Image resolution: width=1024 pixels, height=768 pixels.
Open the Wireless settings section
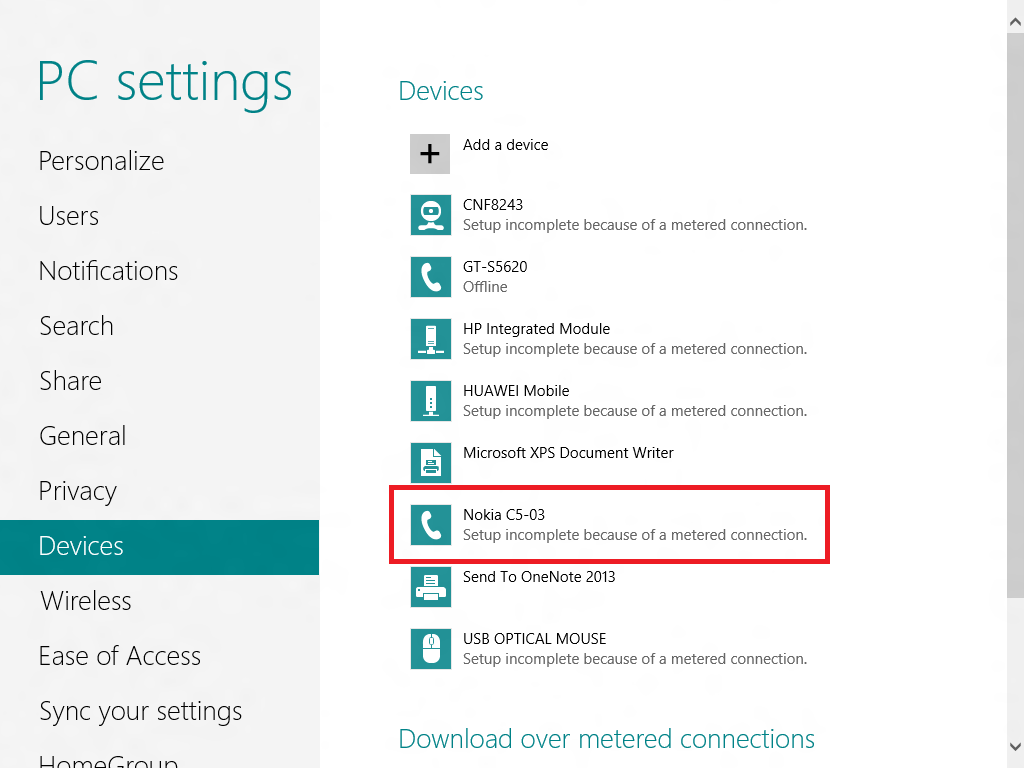[85, 601]
